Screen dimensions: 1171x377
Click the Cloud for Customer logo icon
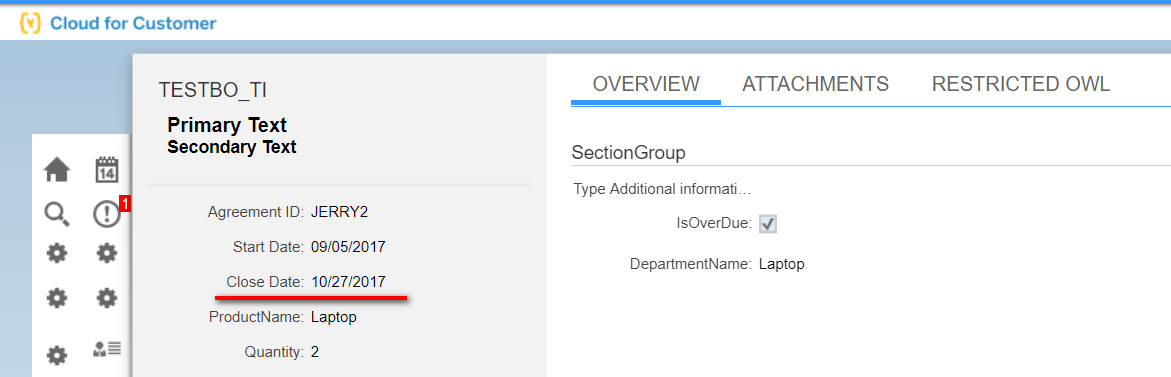[31, 23]
